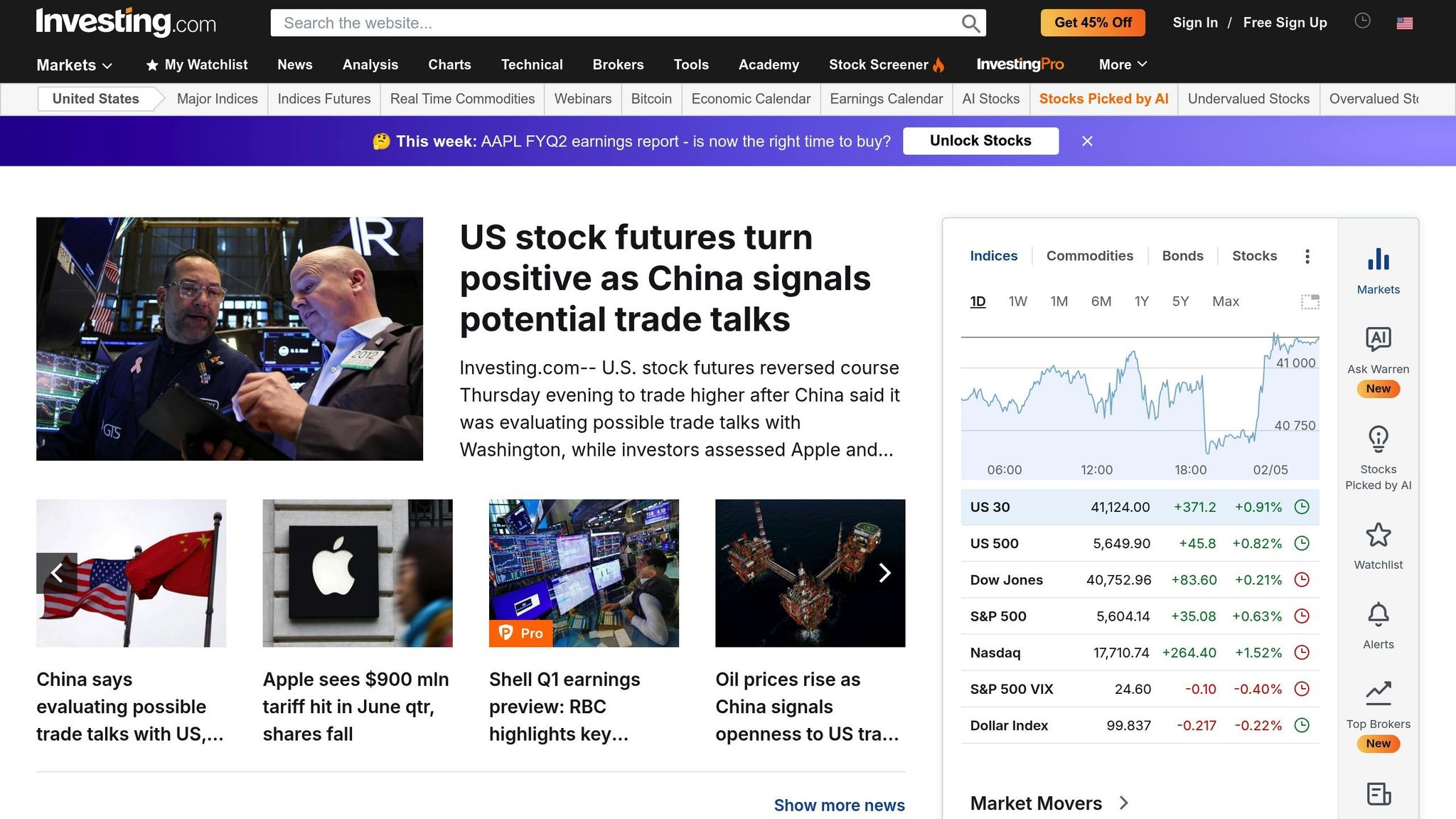Open the Charts menu item
The width and height of the screenshot is (1456, 819).
(x=449, y=65)
